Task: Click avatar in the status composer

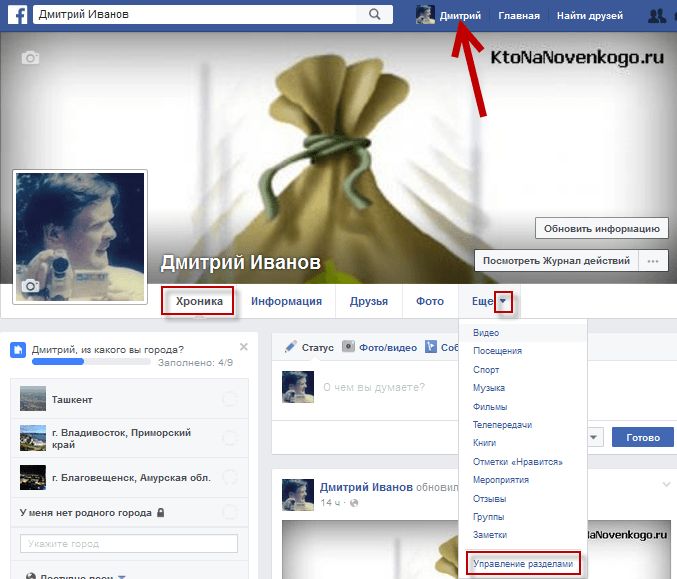Action: point(298,387)
